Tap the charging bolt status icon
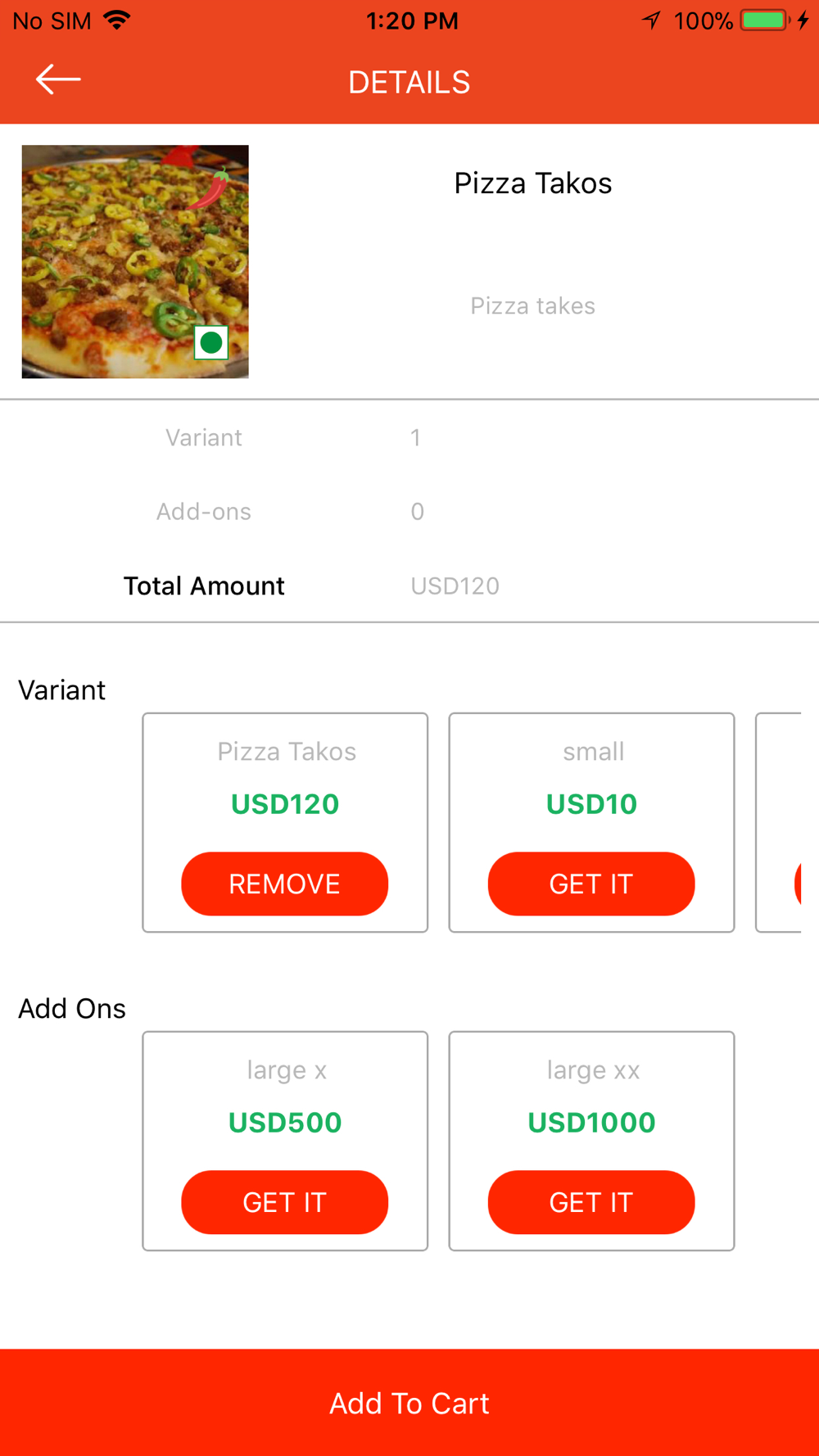 pos(803,20)
